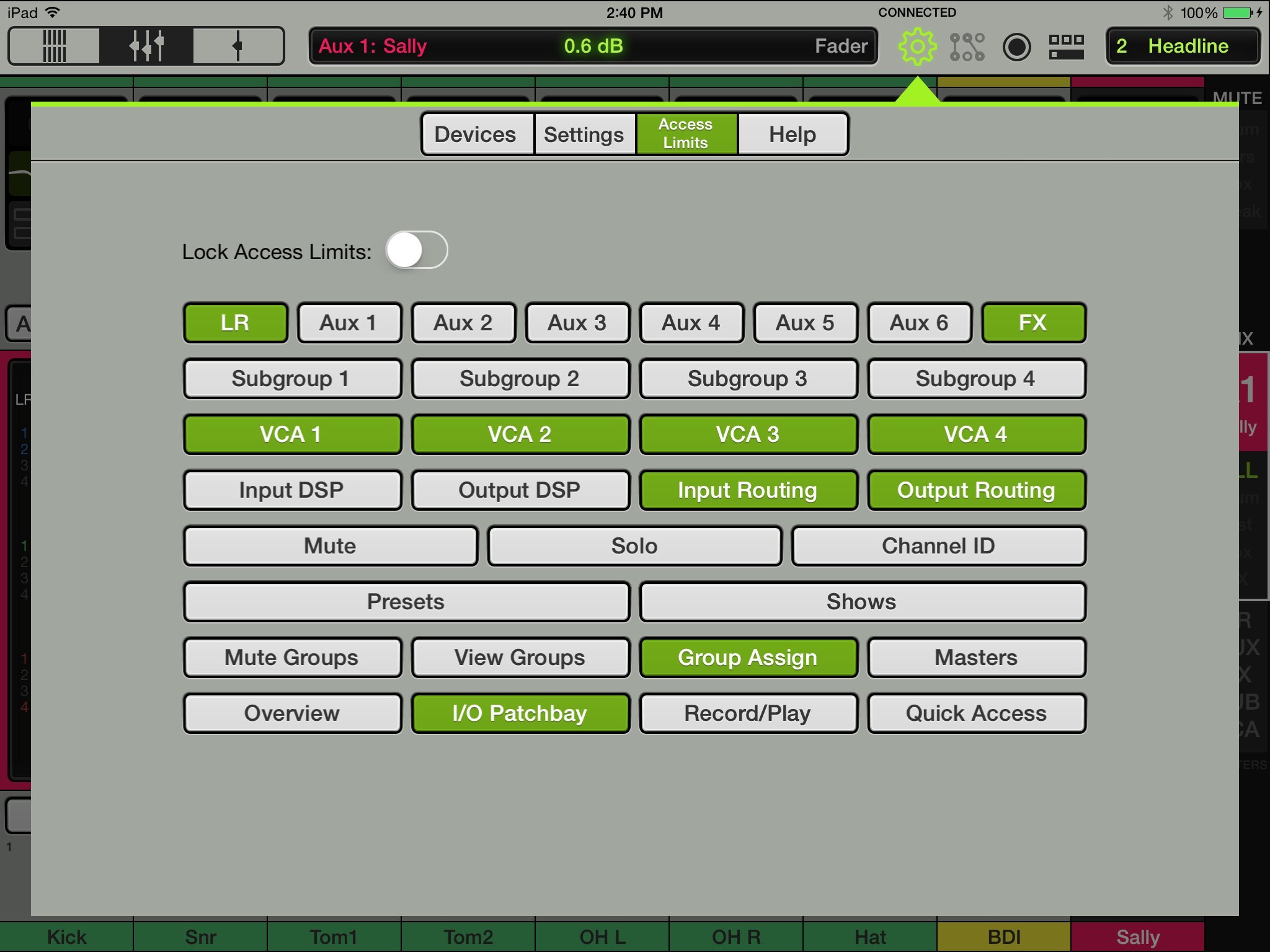Viewport: 1270px width, 952px height.
Task: Select the Sally channel label strip
Action: [1137, 937]
